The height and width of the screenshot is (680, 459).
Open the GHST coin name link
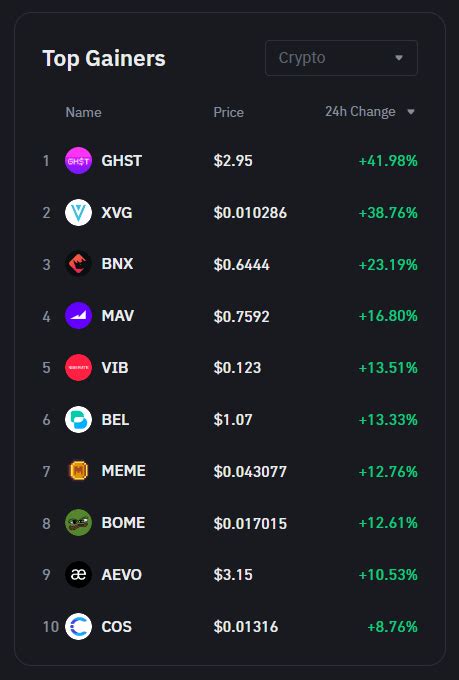[121, 161]
